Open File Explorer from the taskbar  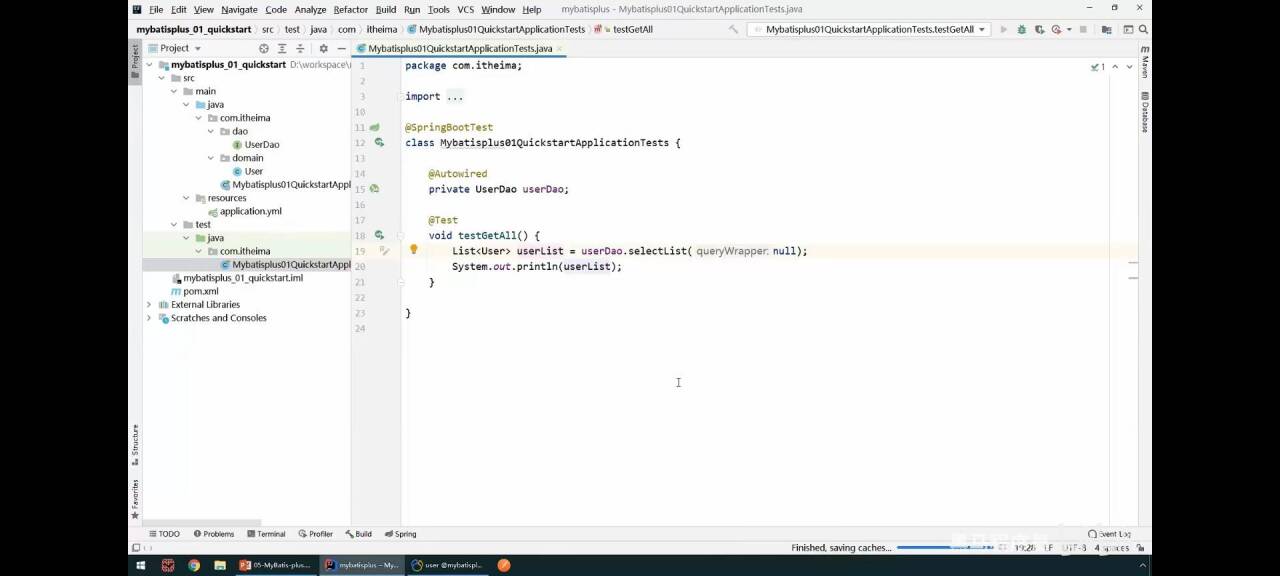[x=219, y=565]
